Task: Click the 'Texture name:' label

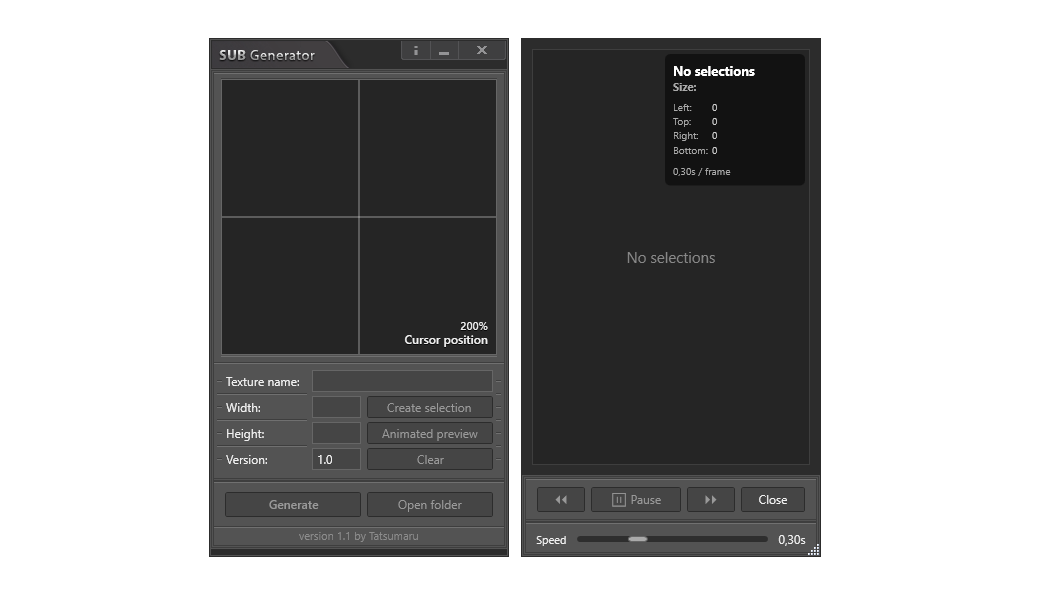Action: 263,382
